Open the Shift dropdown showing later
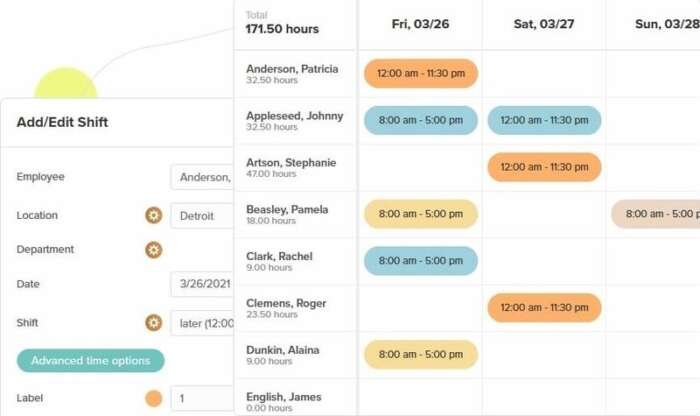This screenshot has height=416, width=700. click(202, 323)
